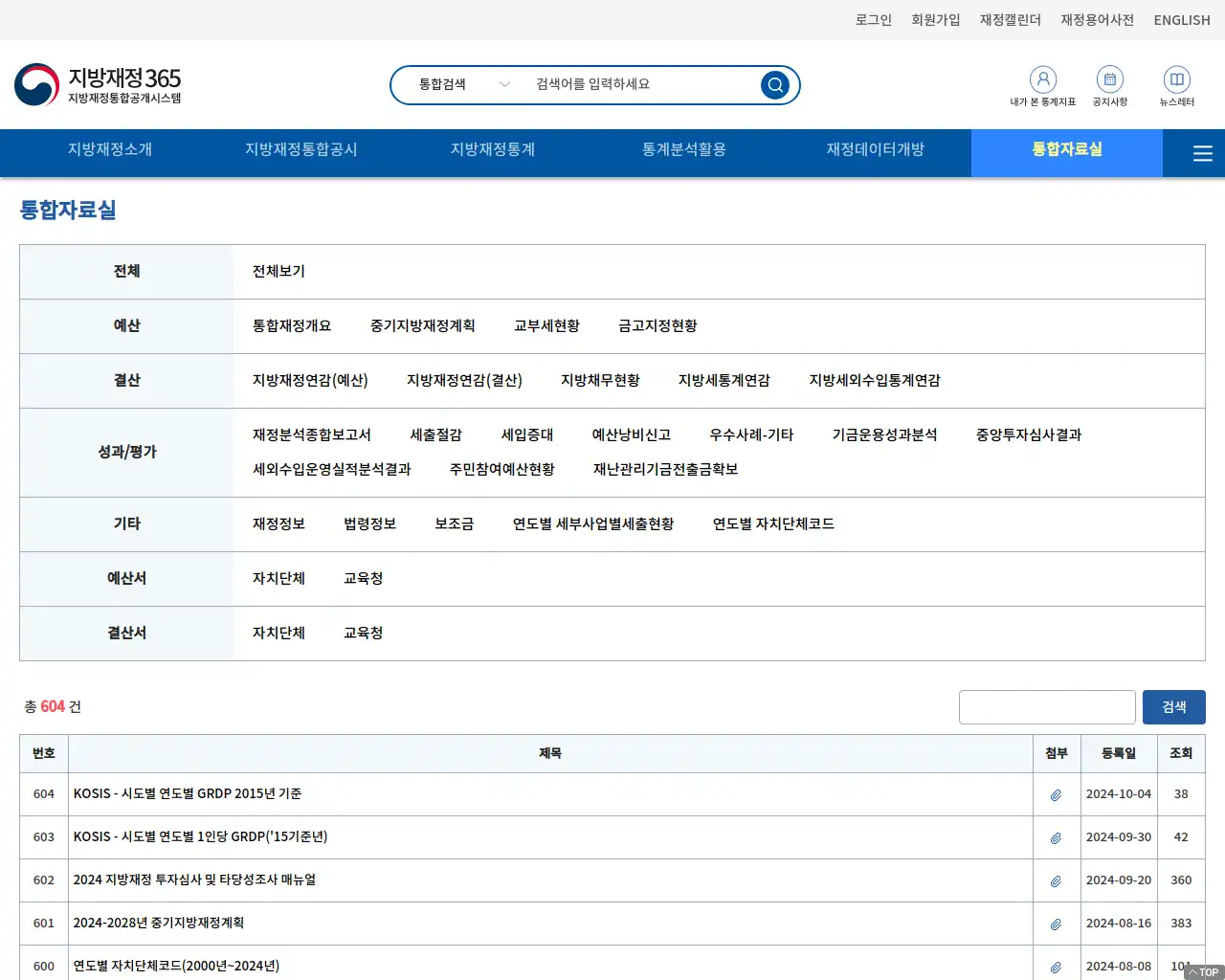Select 교육청 in the 예산서 row

[x=364, y=579]
